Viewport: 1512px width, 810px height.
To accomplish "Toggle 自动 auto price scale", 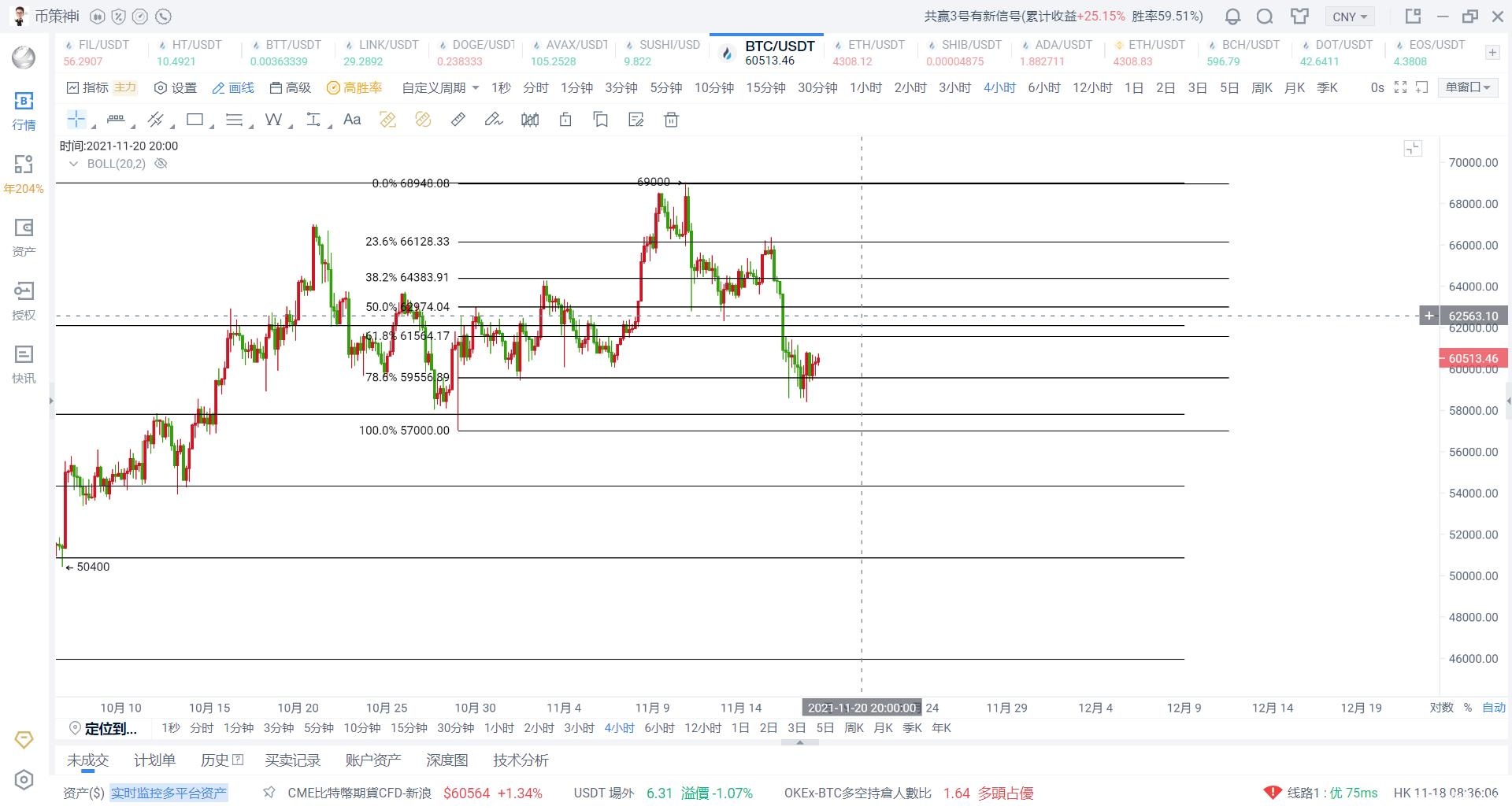I will tap(1493, 708).
